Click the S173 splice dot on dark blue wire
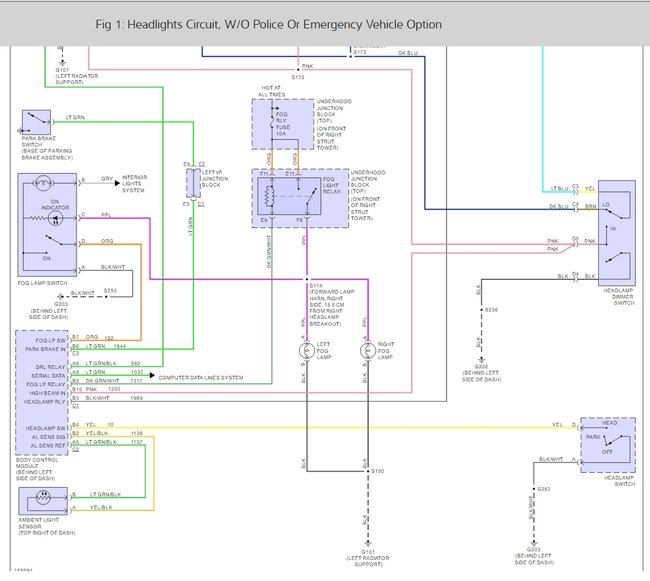650x581 pixels. tap(351, 56)
